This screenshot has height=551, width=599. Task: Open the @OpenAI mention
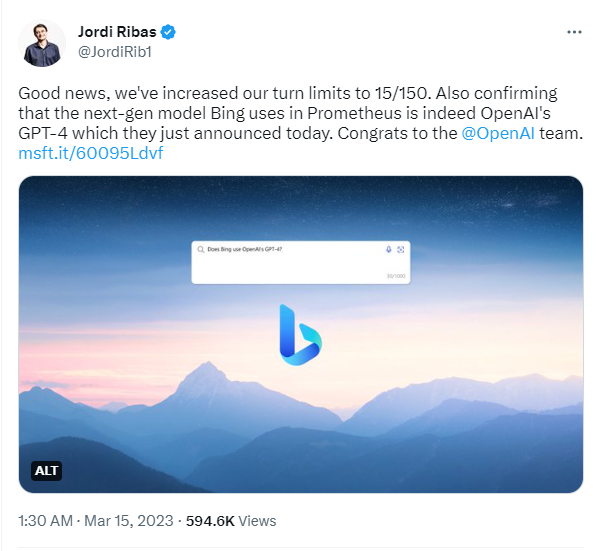pyautogui.click(x=498, y=133)
